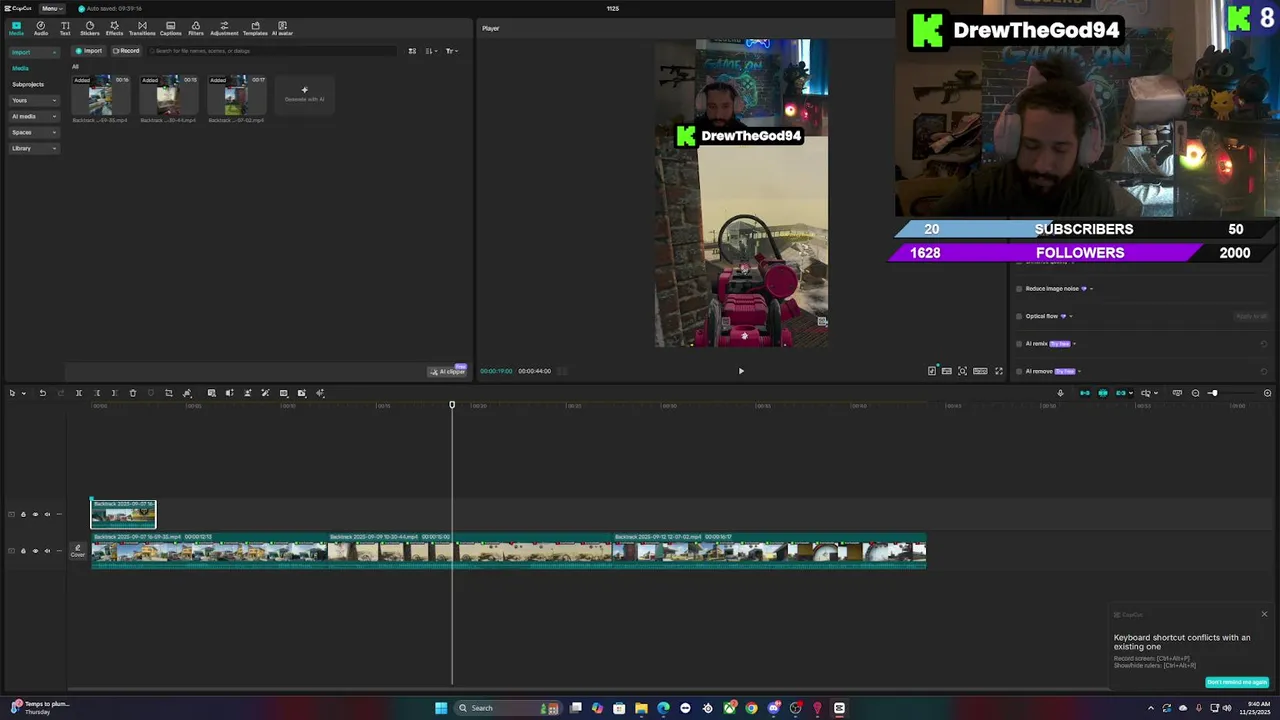This screenshot has height=720, width=1280.
Task: Click Don't remind me again button
Action: coord(1237,682)
